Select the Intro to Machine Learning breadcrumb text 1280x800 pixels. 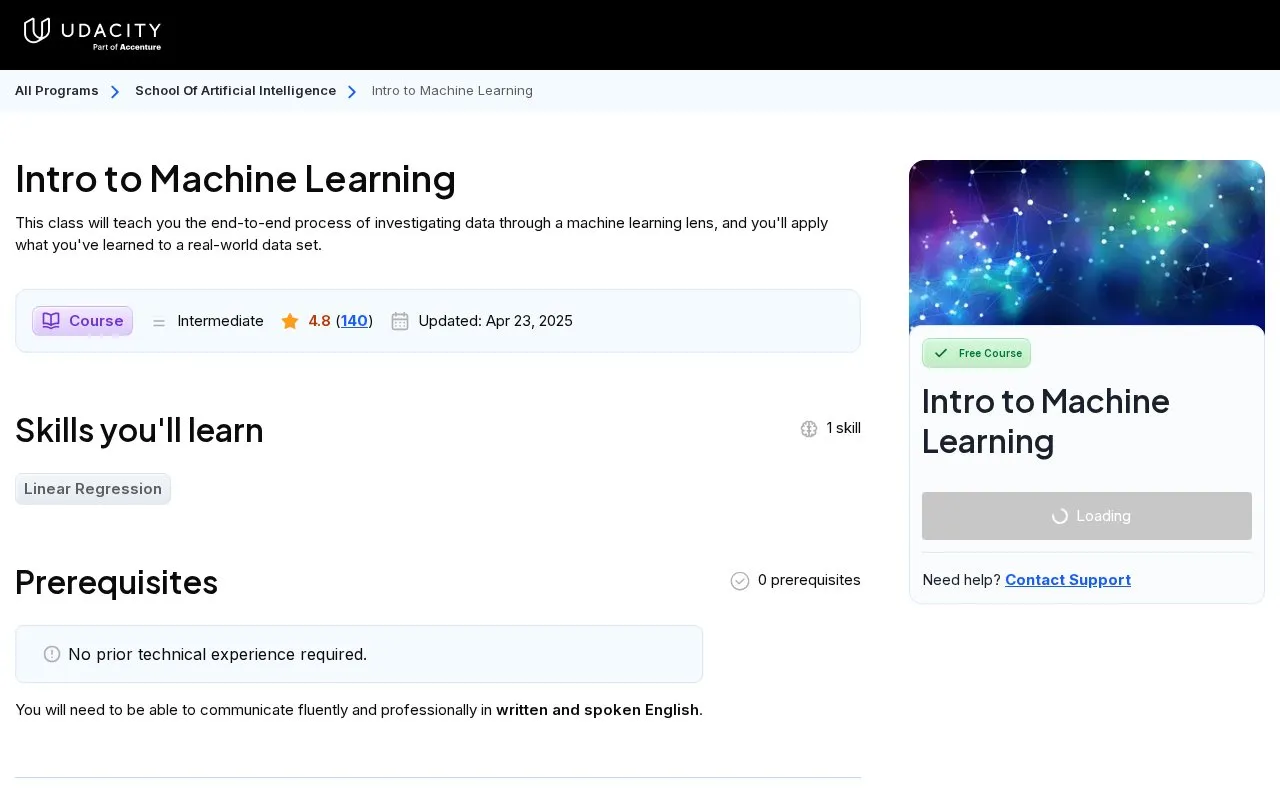point(452,91)
